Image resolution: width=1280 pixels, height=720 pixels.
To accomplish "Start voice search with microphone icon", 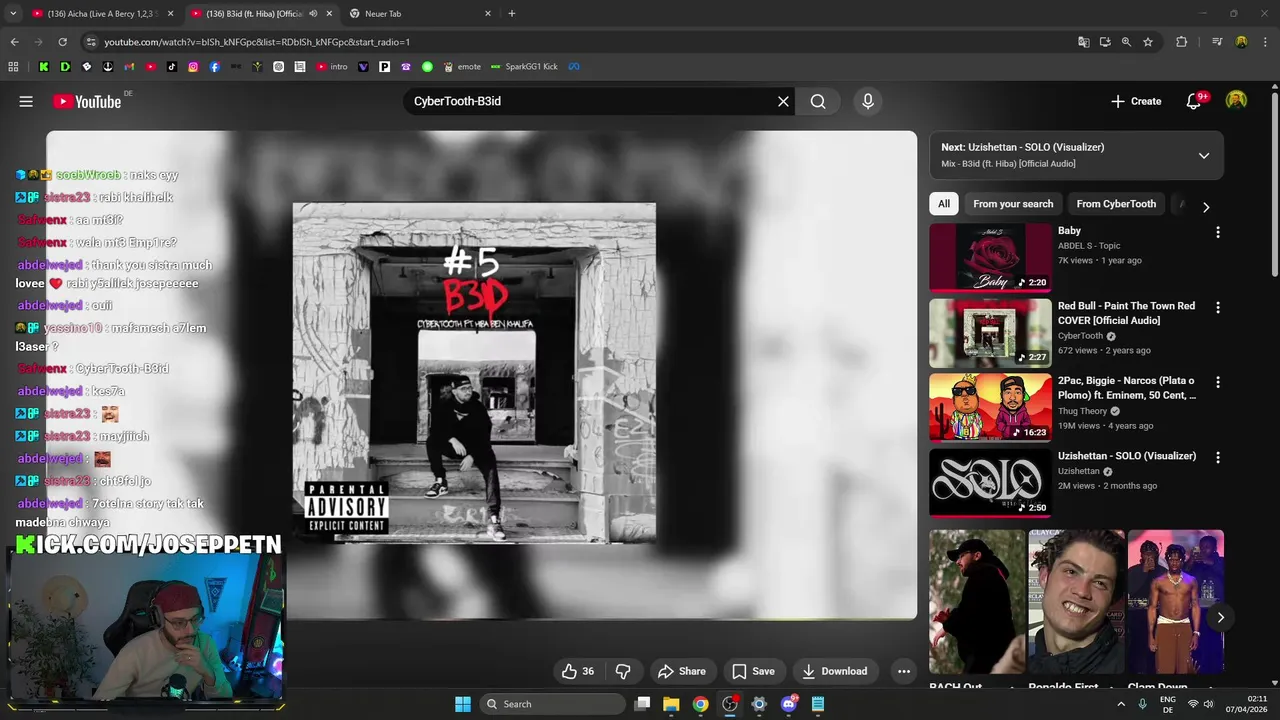I will (868, 101).
